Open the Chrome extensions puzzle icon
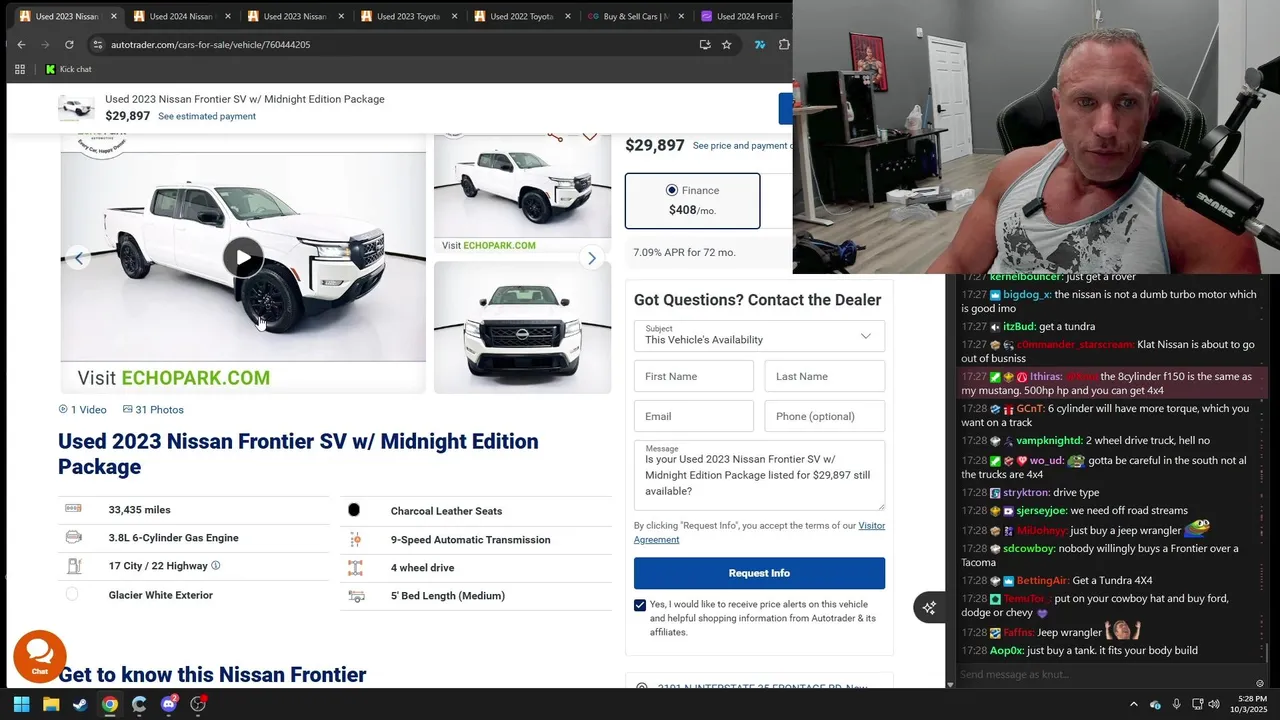Screen dimensions: 1280x720 [784, 44]
